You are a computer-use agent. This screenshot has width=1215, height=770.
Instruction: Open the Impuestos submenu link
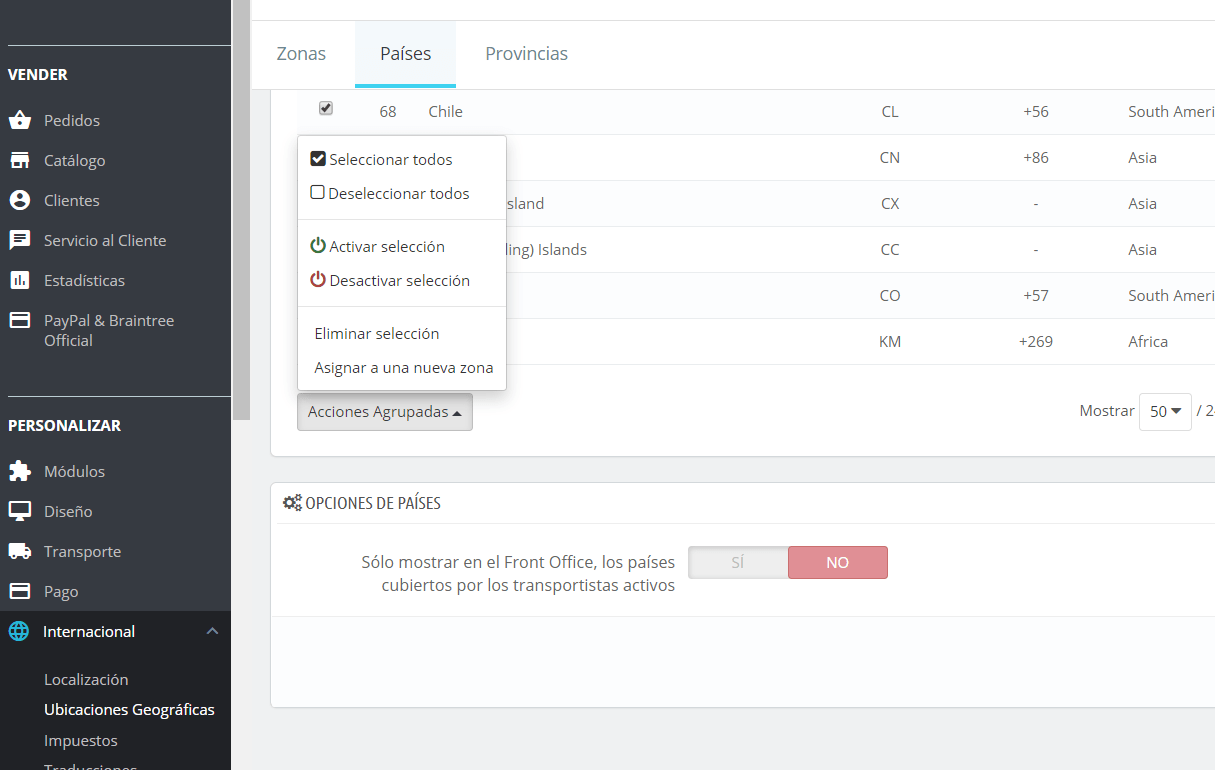[81, 740]
